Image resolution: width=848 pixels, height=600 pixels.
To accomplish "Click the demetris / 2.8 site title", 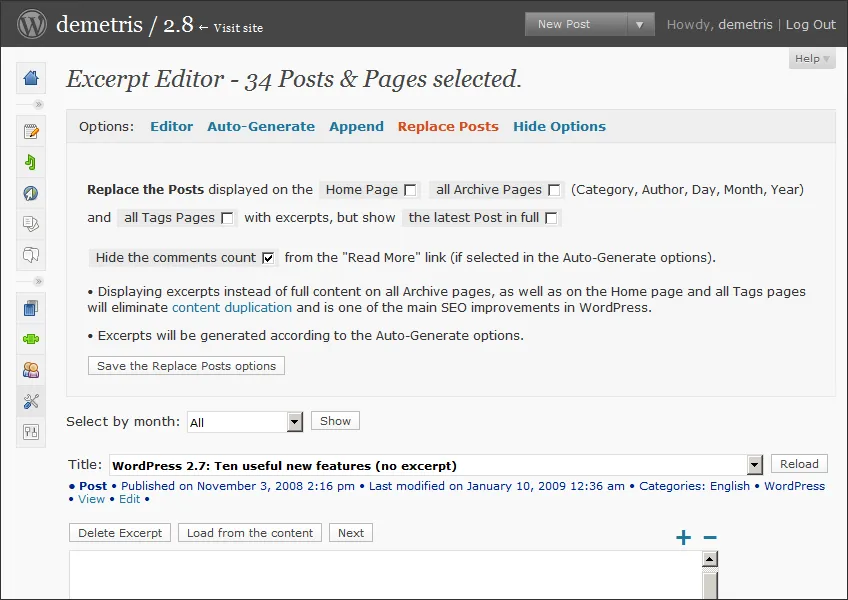I will click(x=124, y=24).
